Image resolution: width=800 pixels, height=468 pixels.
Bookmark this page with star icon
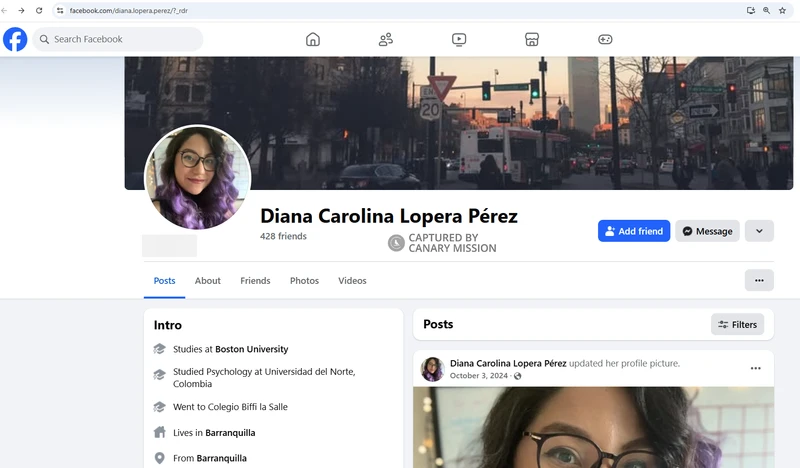click(x=782, y=10)
